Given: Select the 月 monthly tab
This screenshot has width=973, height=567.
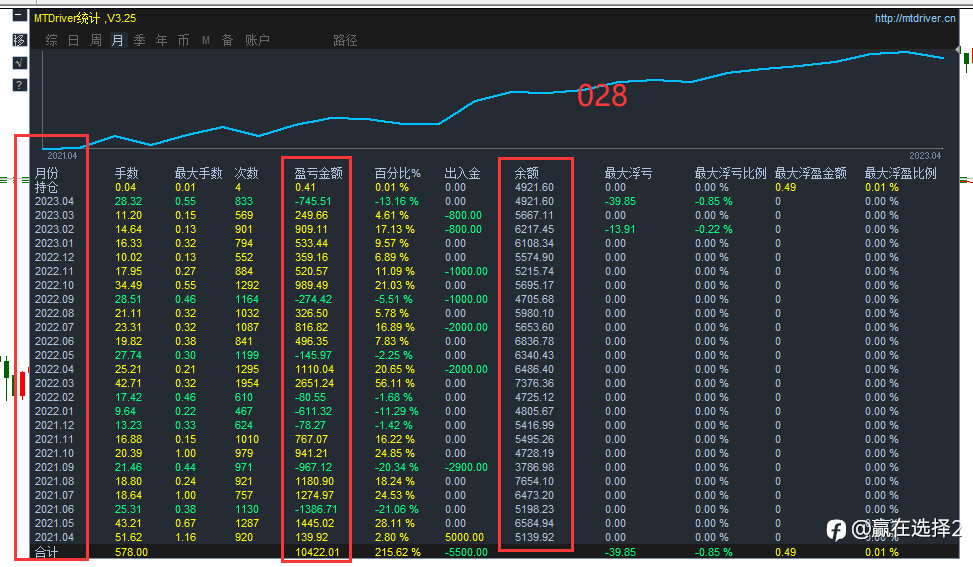Looking at the screenshot, I should (118, 40).
